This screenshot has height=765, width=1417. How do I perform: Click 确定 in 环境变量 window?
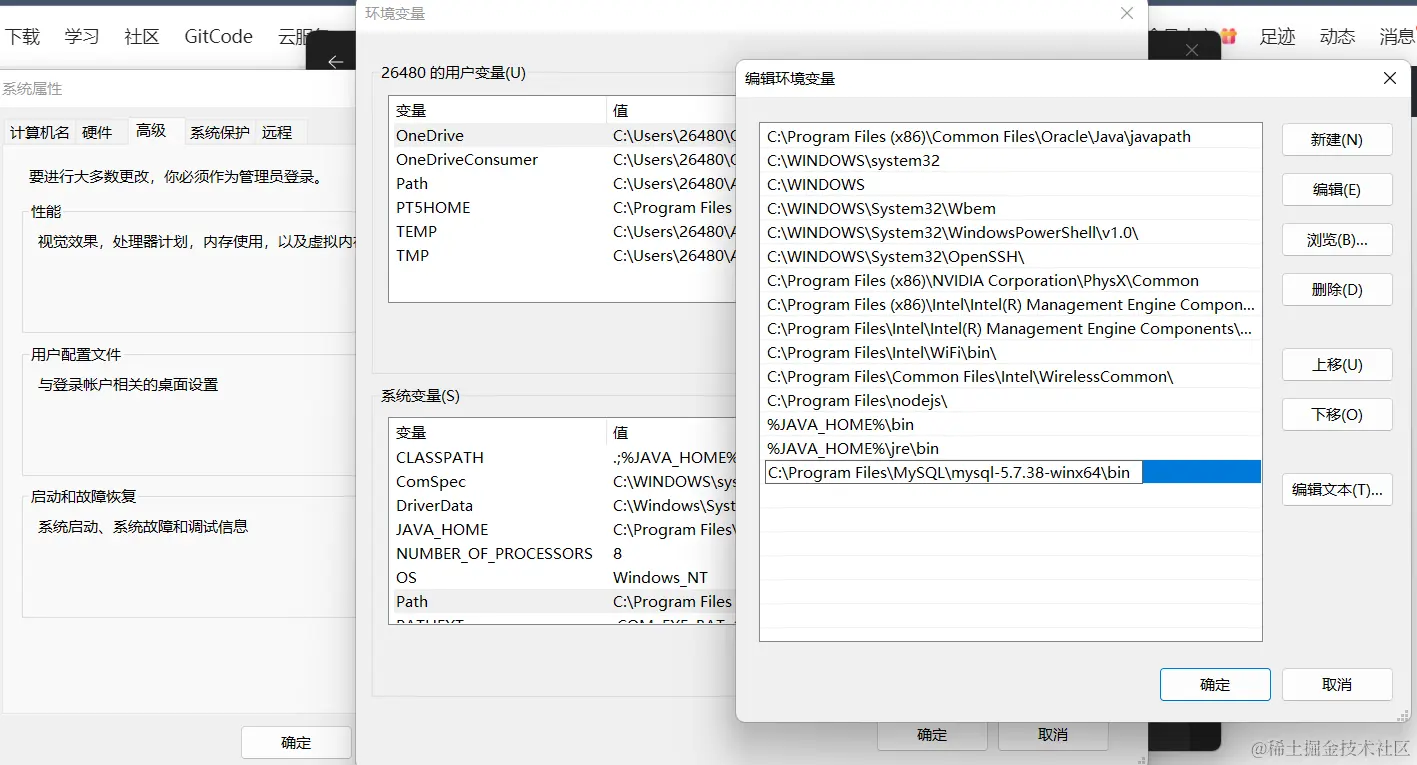(932, 735)
